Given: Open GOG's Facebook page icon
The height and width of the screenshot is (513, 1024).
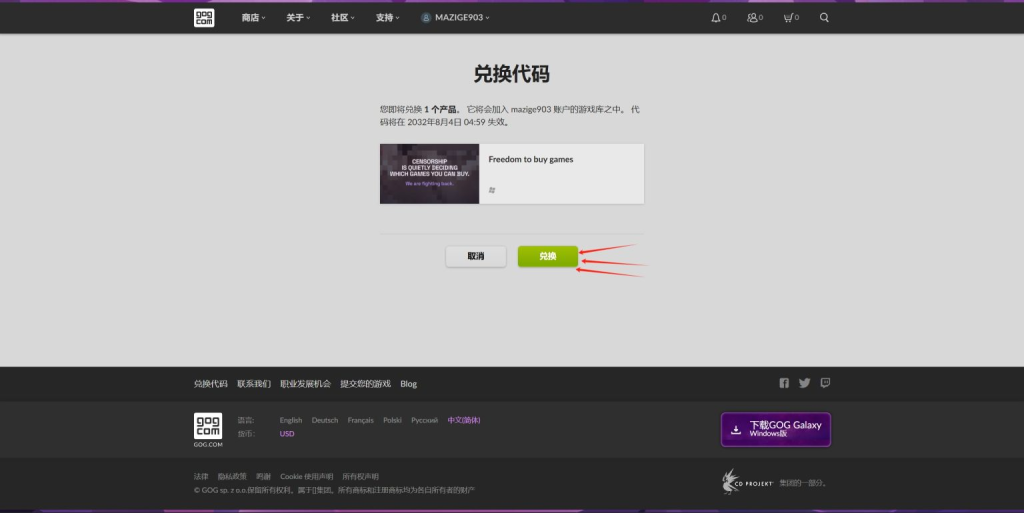Looking at the screenshot, I should (784, 383).
